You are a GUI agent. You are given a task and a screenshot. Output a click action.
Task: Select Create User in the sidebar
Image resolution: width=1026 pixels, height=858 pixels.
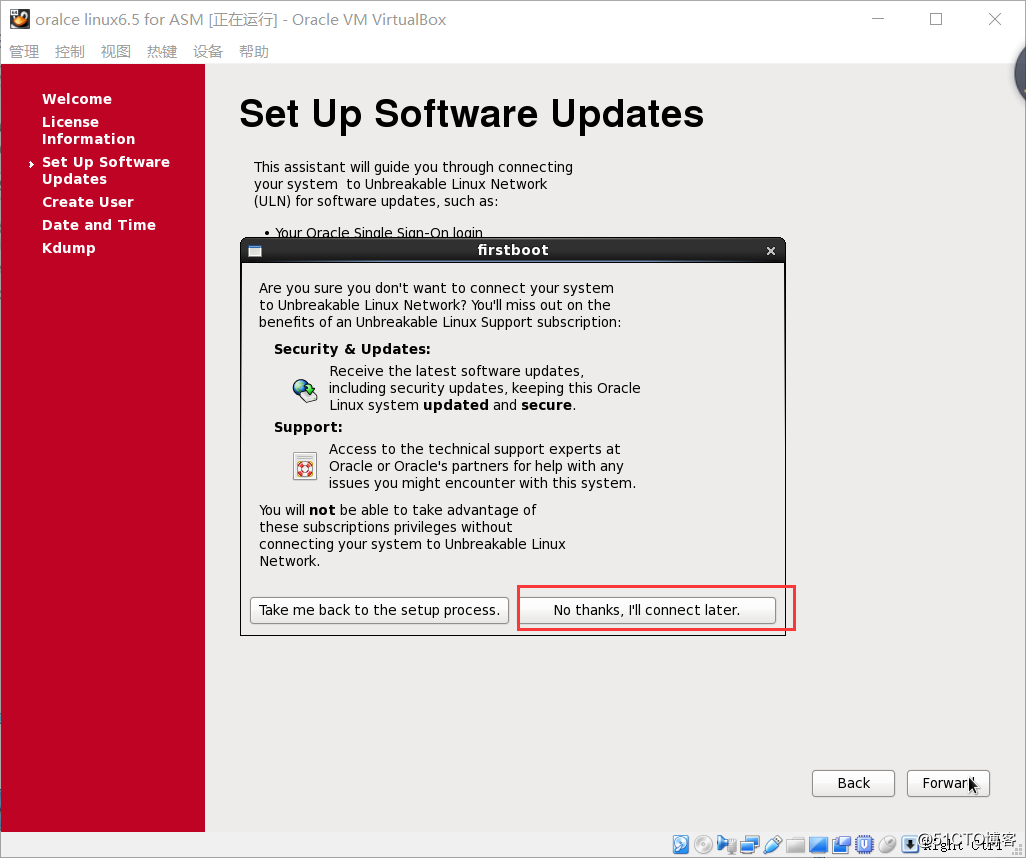coord(88,202)
